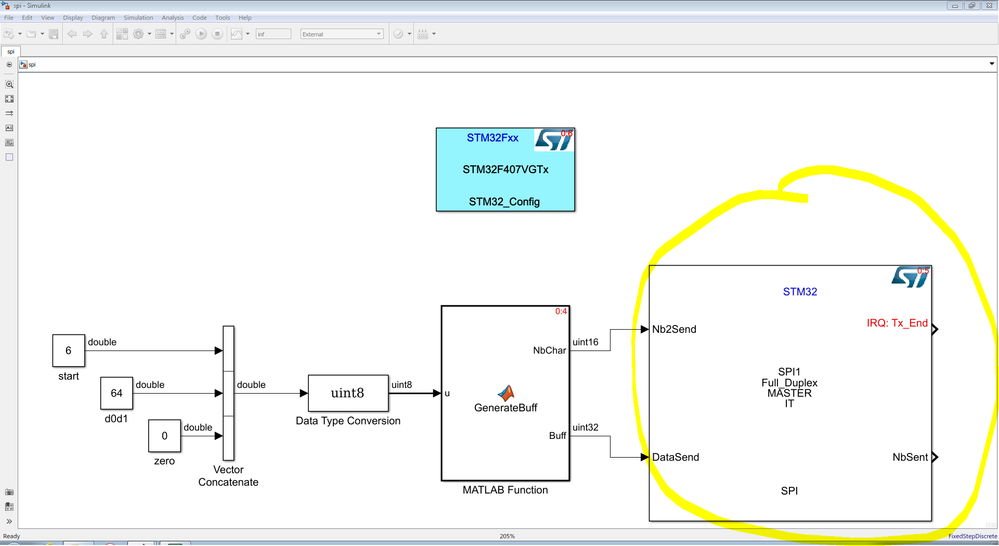Click the simulation stop time field
Screen dimensions: 999x546
[x=273, y=34]
